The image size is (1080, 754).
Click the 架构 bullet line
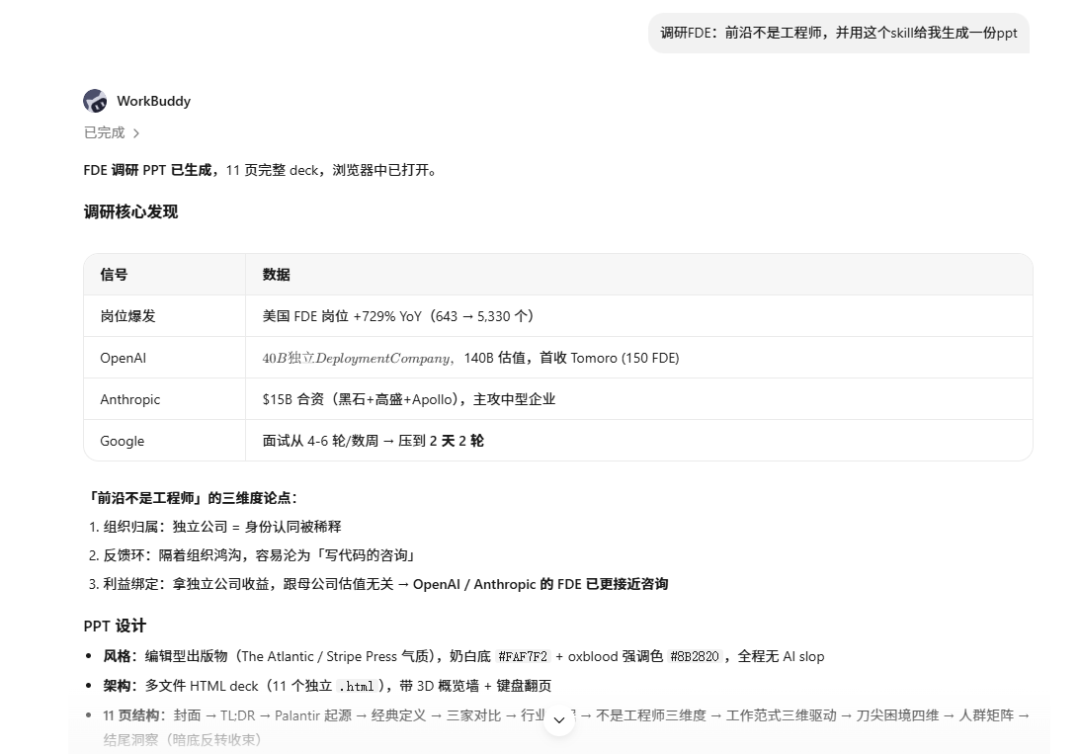click(x=327, y=686)
